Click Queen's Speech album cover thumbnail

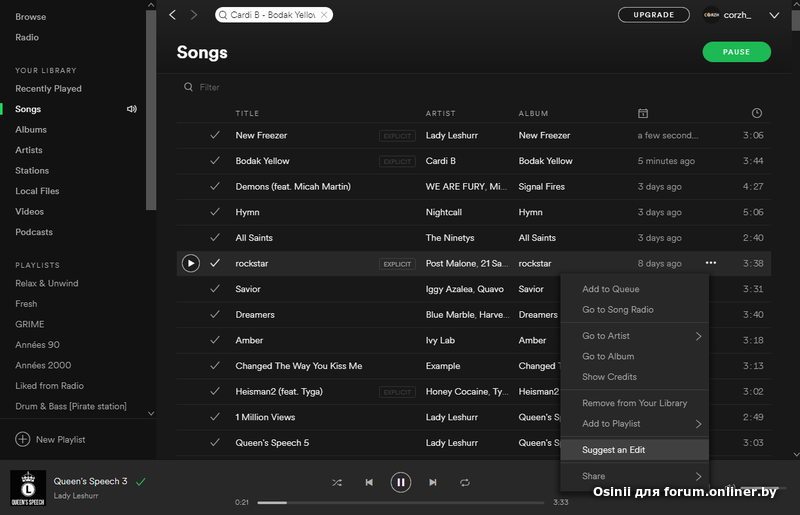coord(28,488)
